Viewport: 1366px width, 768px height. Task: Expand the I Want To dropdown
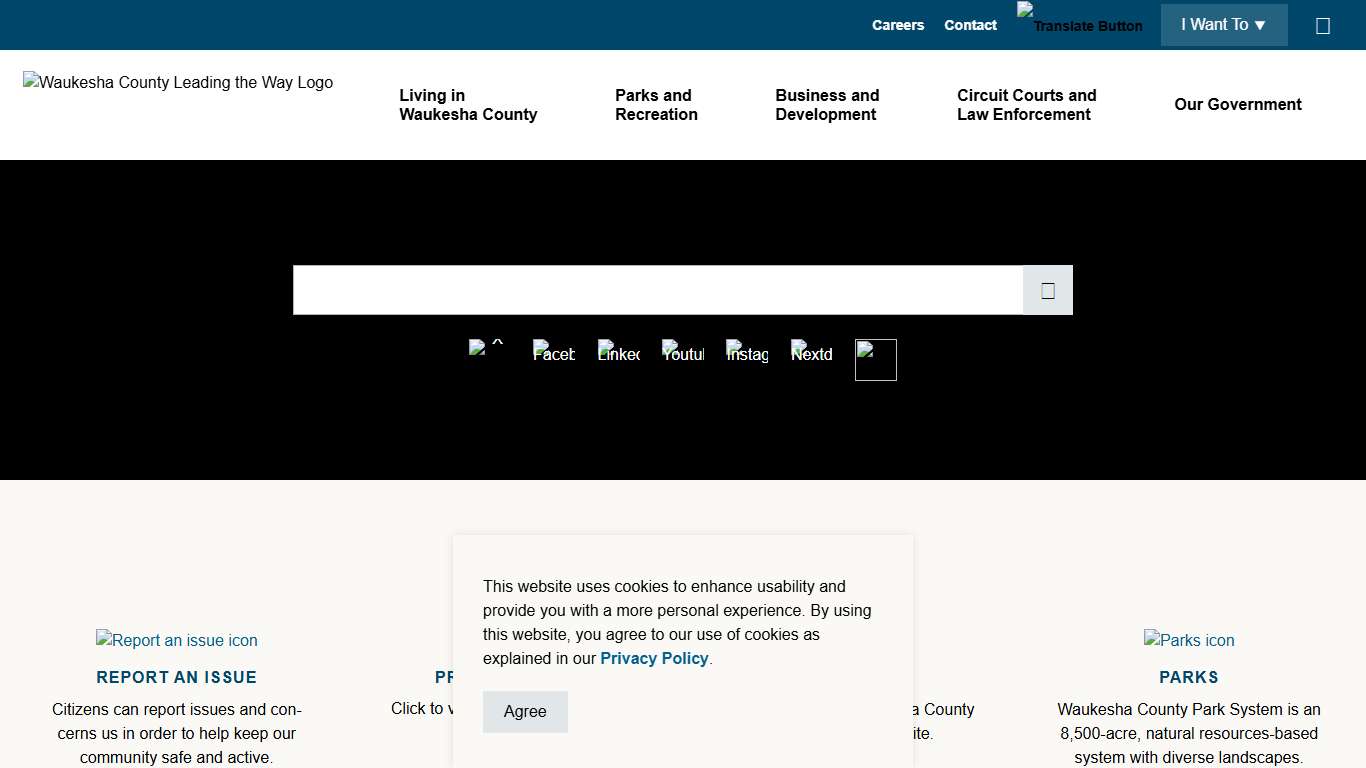[x=1223, y=25]
